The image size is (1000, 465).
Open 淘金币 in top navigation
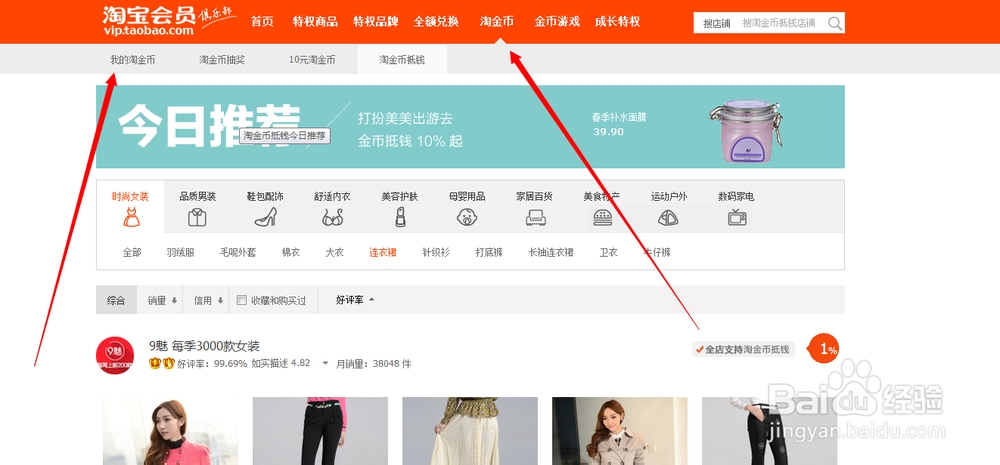point(497,22)
